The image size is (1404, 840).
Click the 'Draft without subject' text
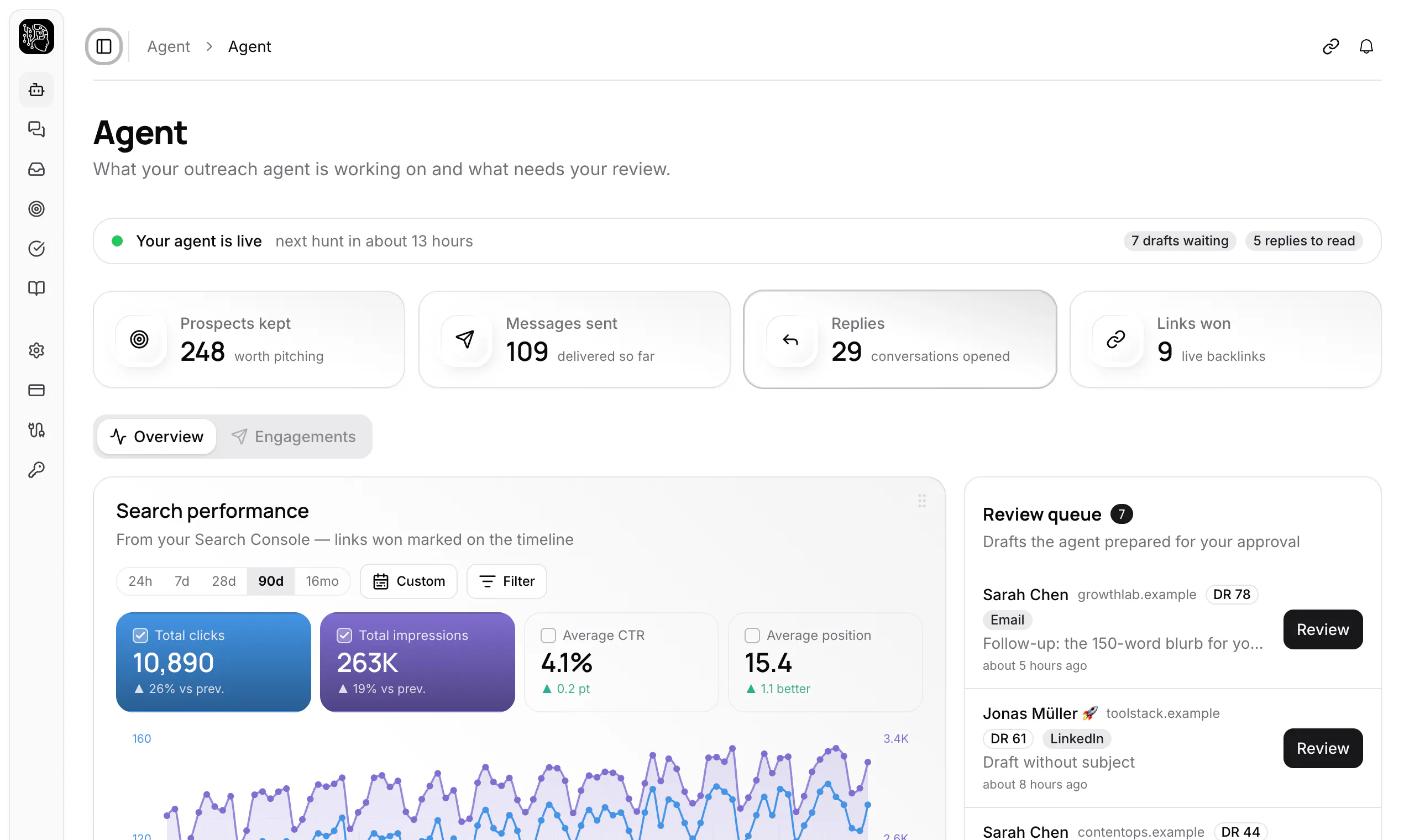(1059, 762)
